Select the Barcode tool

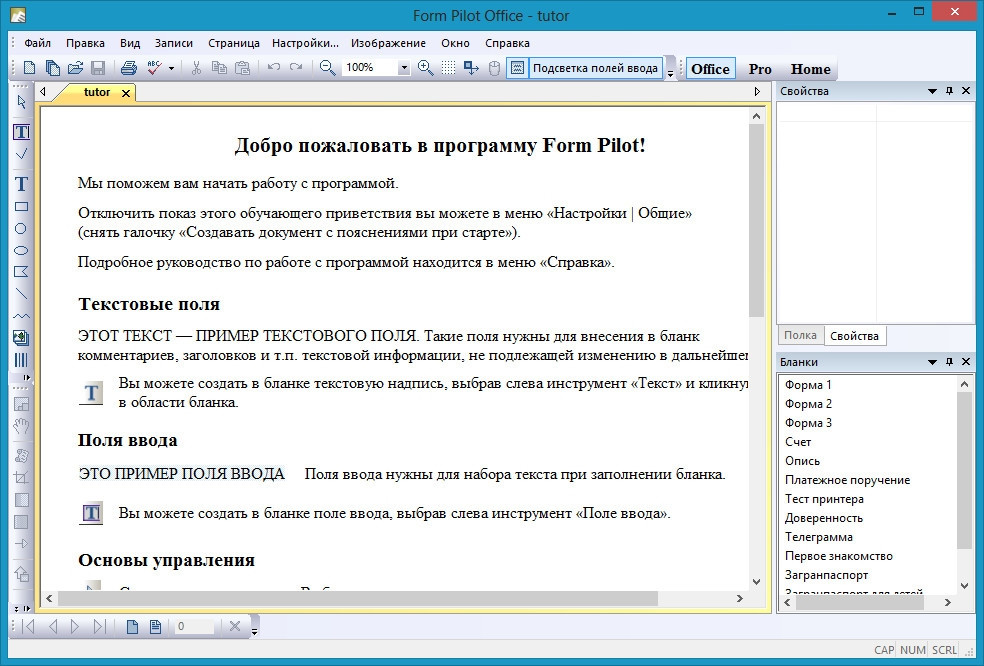tap(21, 360)
